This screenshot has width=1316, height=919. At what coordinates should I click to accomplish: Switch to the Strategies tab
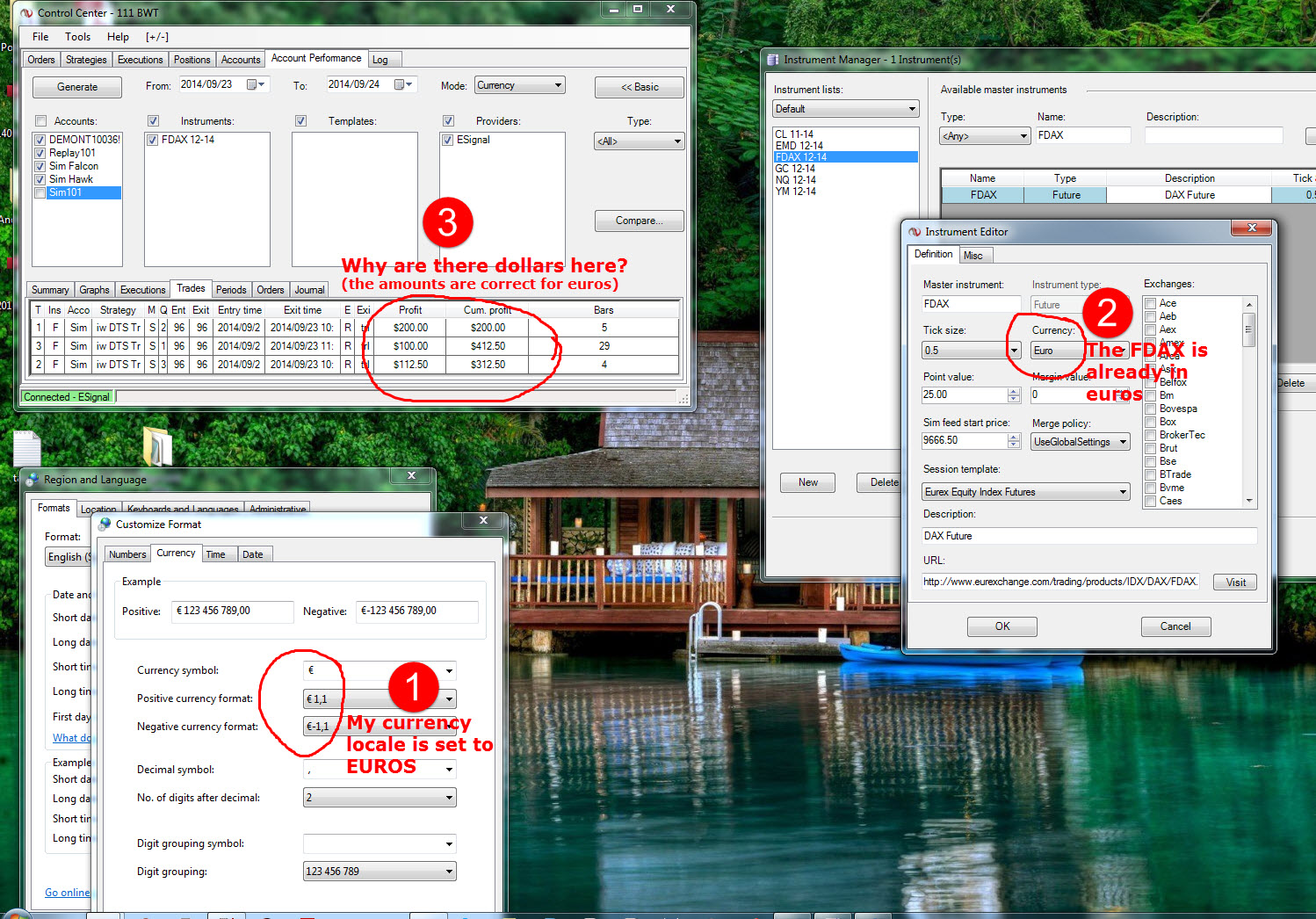point(86,60)
